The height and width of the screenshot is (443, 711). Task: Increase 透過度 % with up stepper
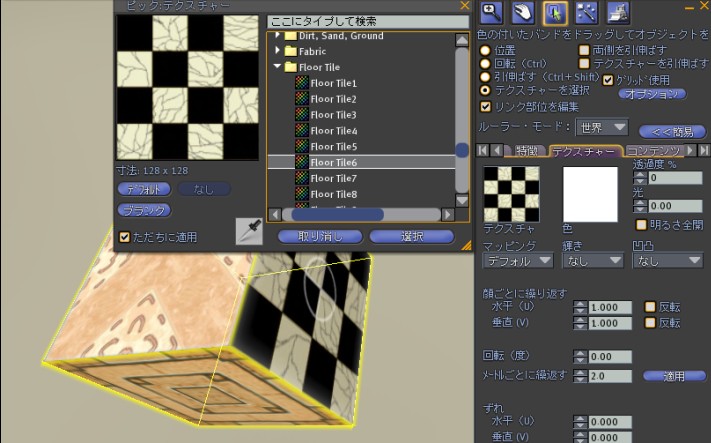pyautogui.click(x=640, y=175)
